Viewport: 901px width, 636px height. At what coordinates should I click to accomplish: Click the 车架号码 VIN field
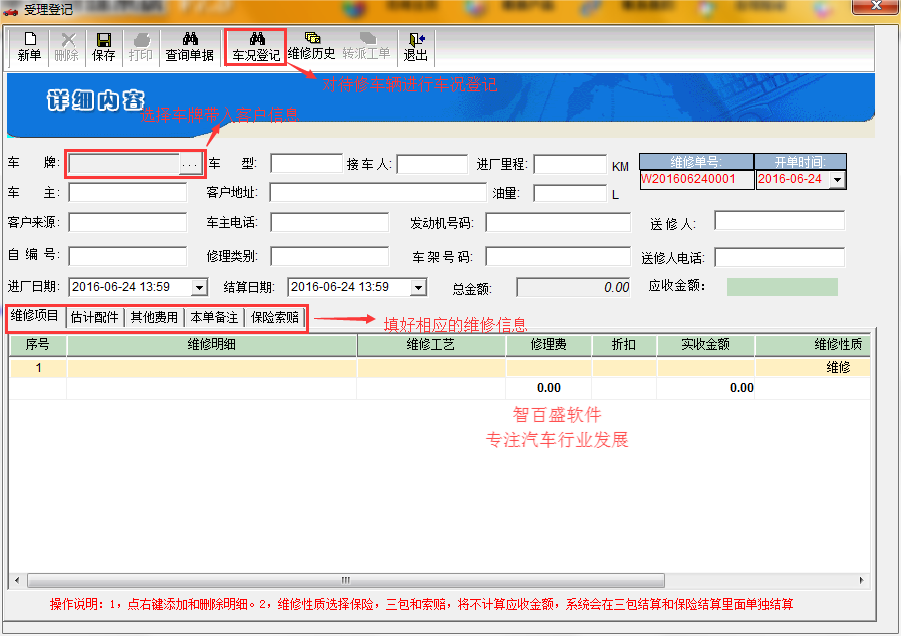pos(558,256)
